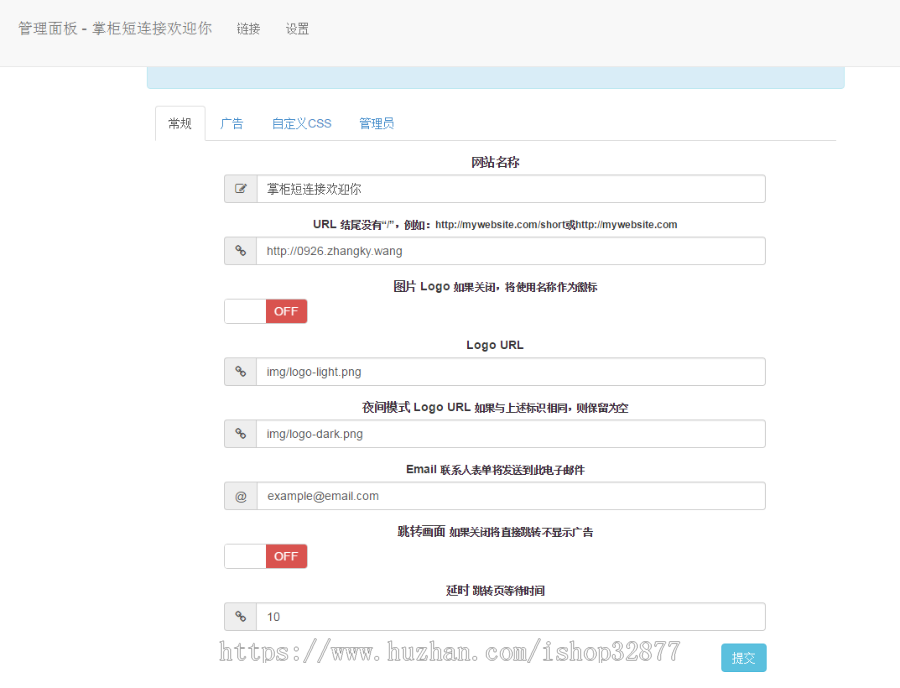
Task: Focus the URL field containing 0926.zhangky.wang
Action: point(511,251)
